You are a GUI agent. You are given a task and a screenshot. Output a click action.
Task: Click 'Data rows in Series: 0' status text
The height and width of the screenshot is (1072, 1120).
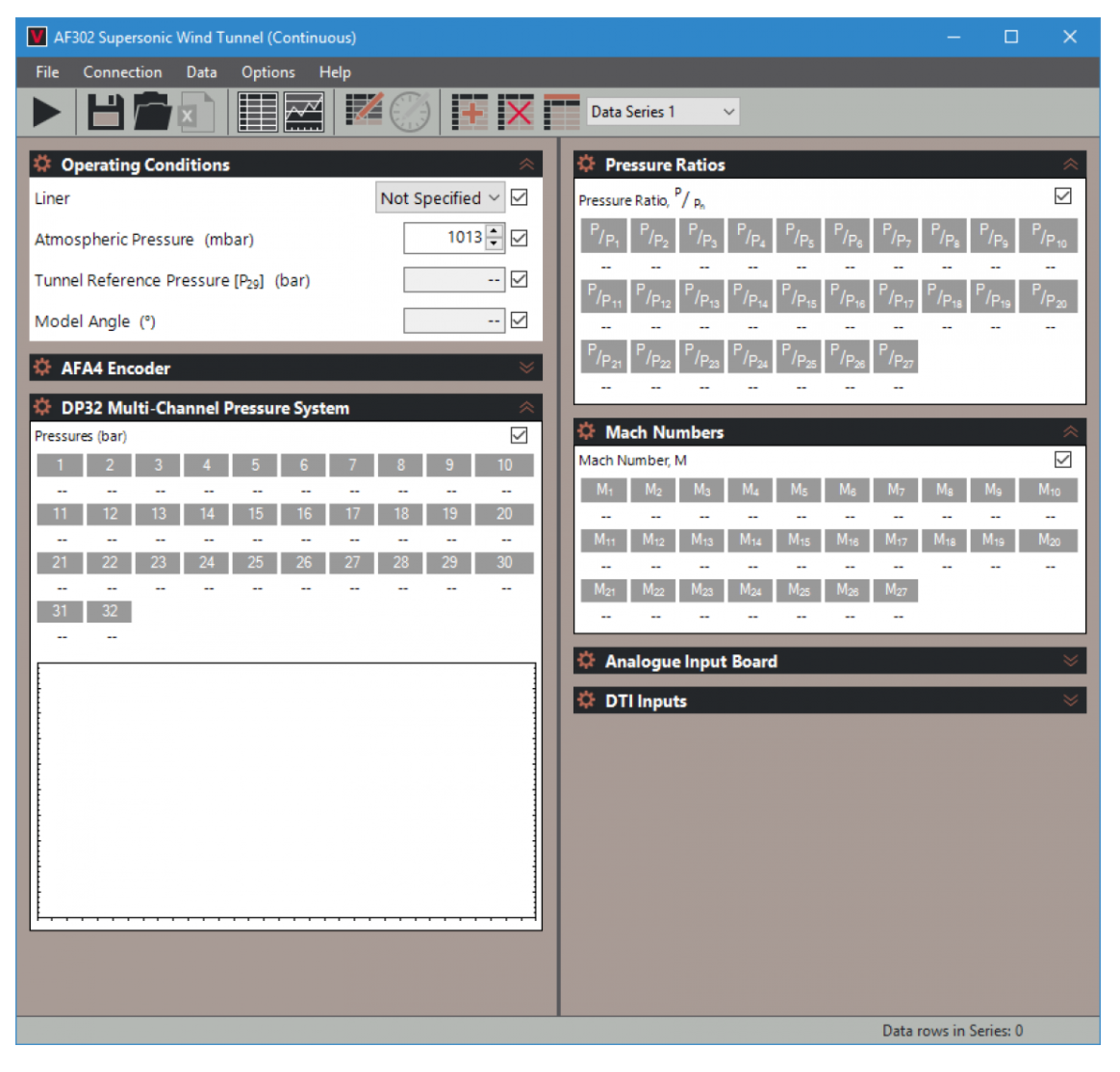[x=953, y=1031]
